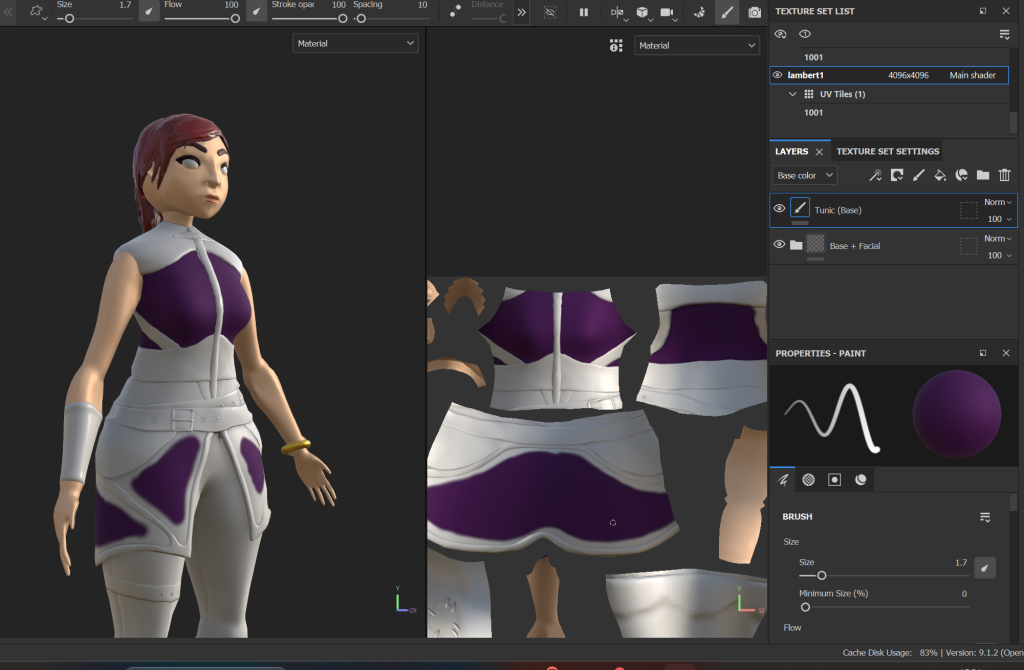Click the add fill layer bucket icon
The width and height of the screenshot is (1024, 670).
(939, 175)
